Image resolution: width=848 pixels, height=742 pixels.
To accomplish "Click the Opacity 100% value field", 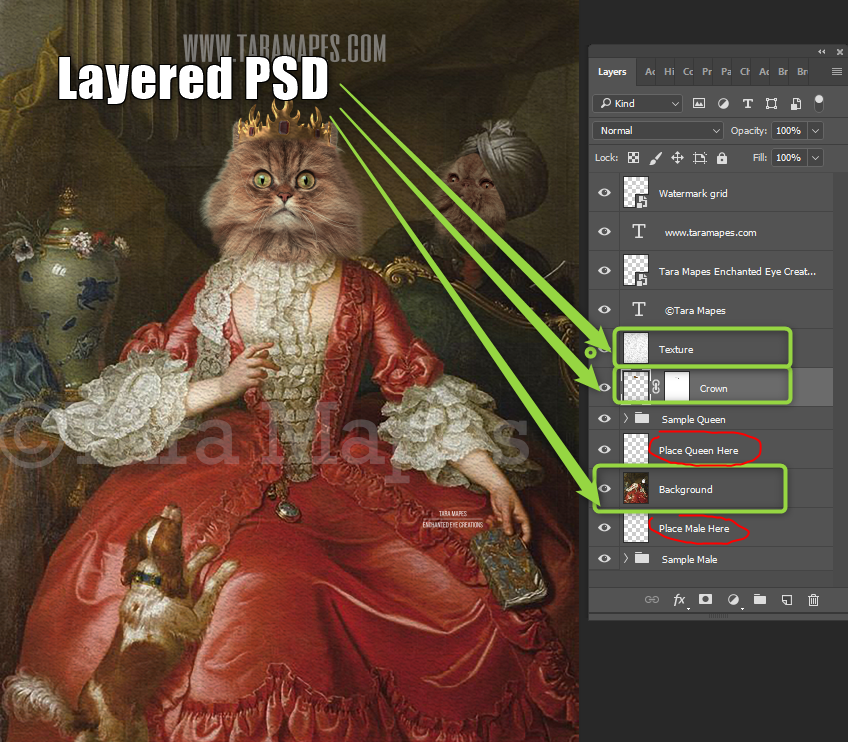I will click(789, 130).
